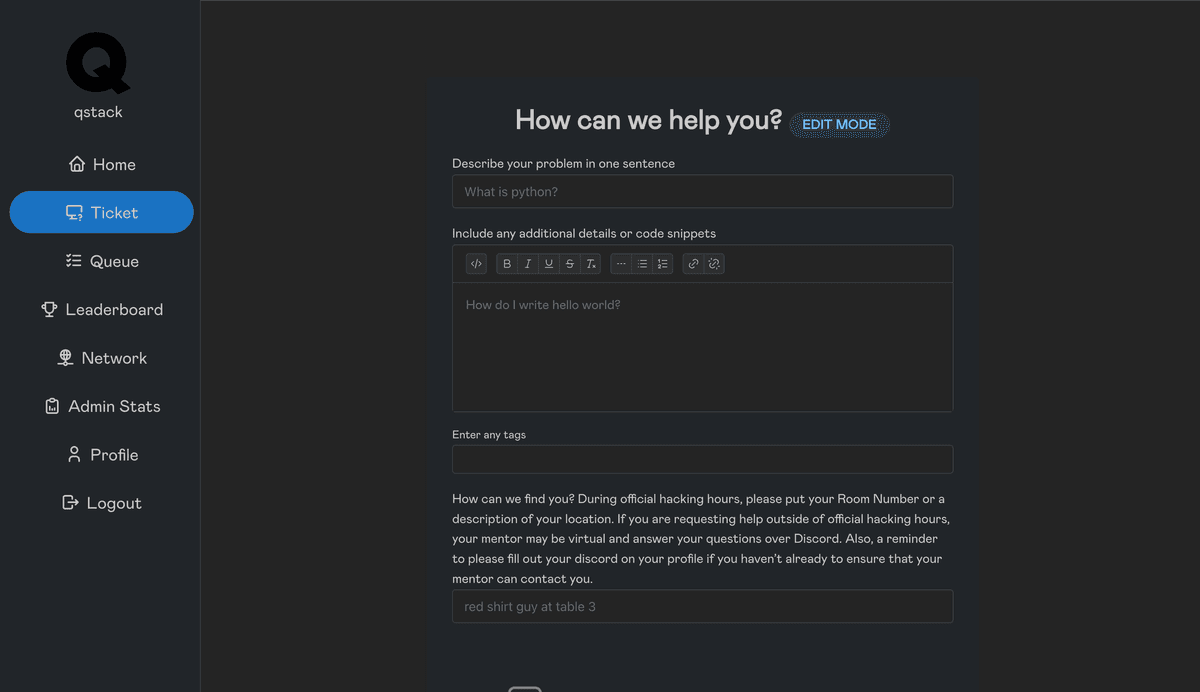Go to the Home page

pyautogui.click(x=101, y=165)
